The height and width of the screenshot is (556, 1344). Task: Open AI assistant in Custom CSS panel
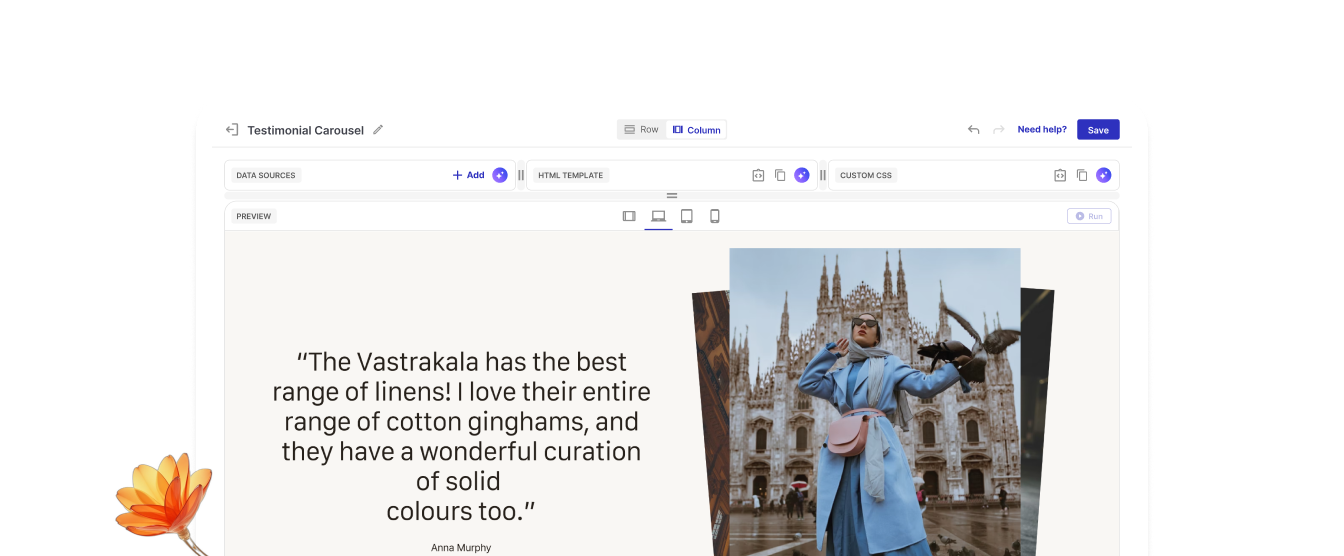pyautogui.click(x=1104, y=175)
